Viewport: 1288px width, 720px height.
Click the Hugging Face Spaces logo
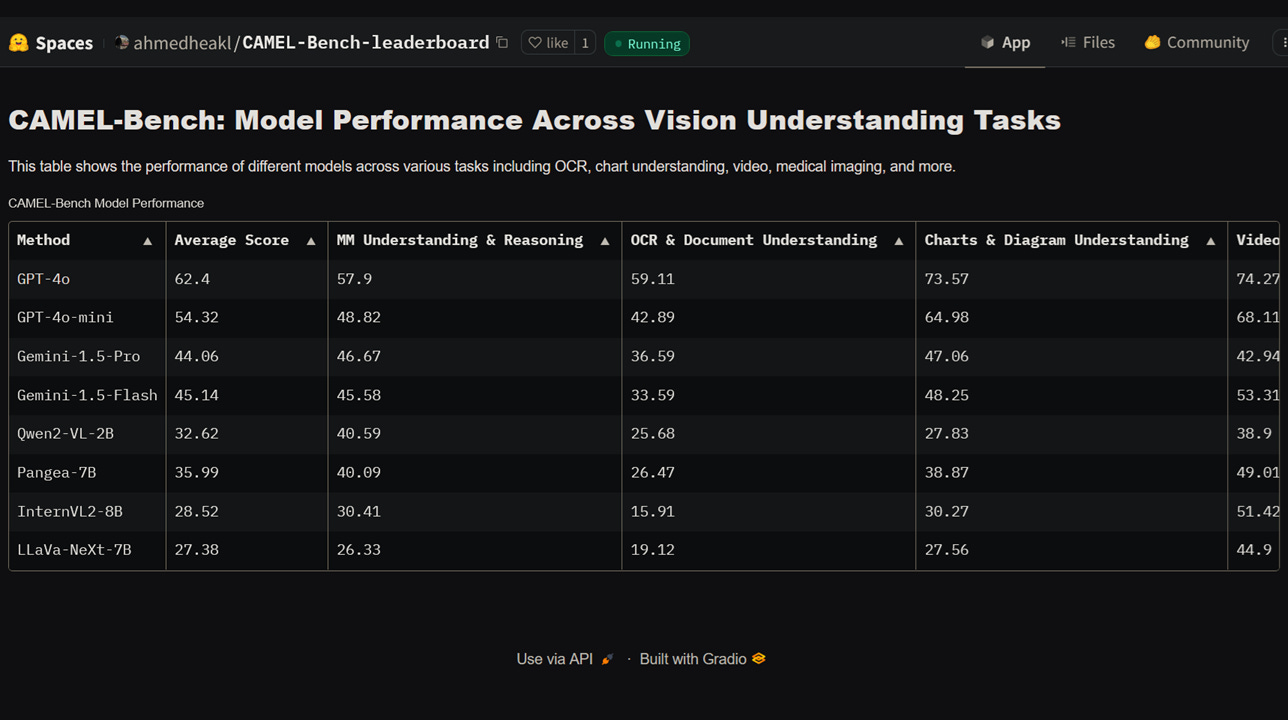coord(51,43)
